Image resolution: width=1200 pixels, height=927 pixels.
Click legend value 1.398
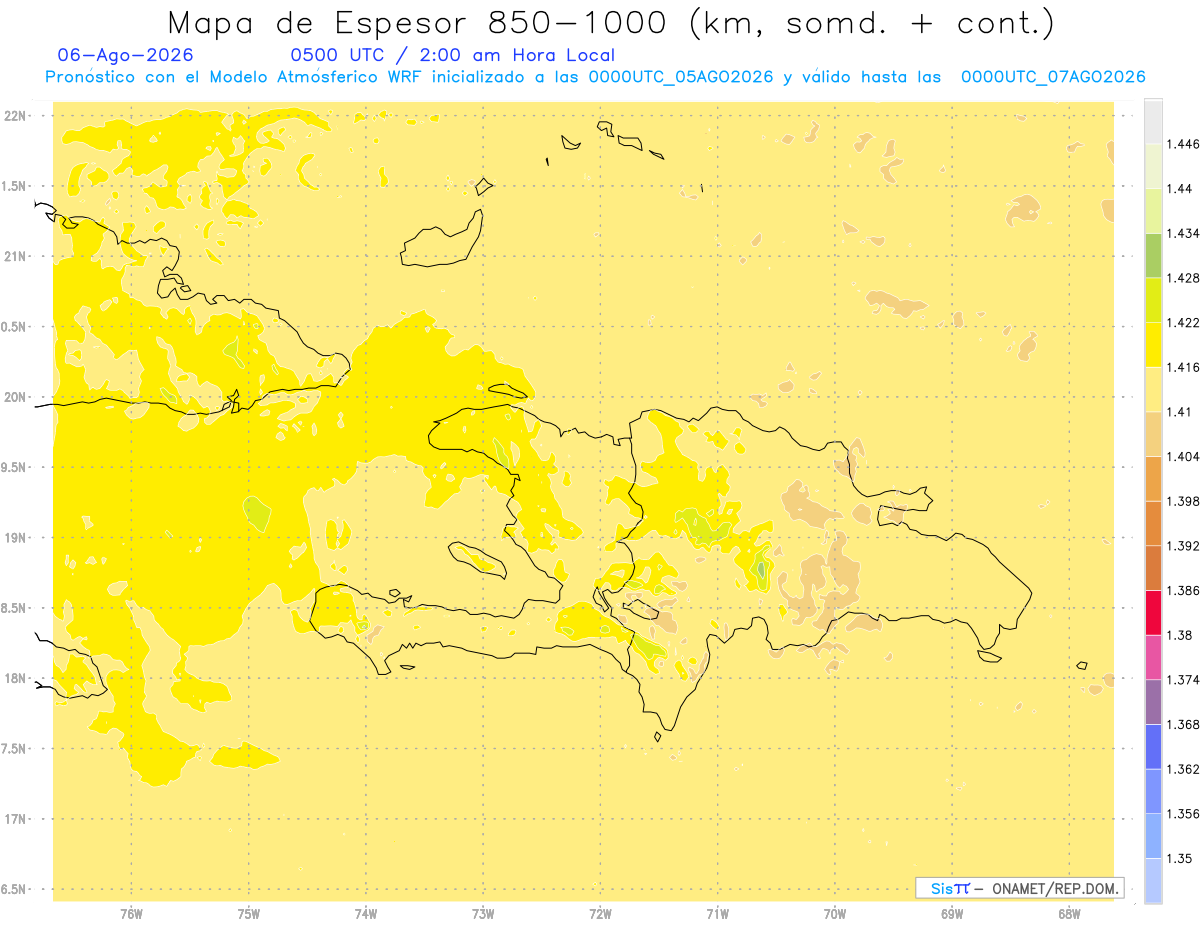(x=1183, y=501)
